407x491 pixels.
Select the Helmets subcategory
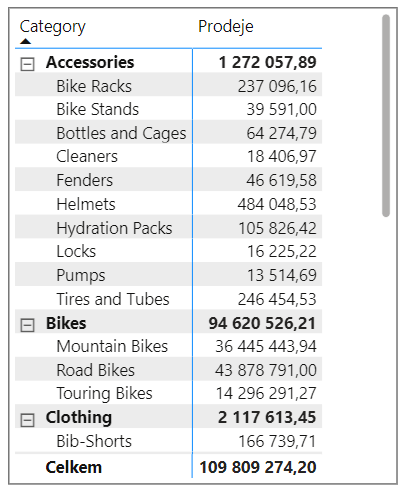pyautogui.click(x=86, y=204)
